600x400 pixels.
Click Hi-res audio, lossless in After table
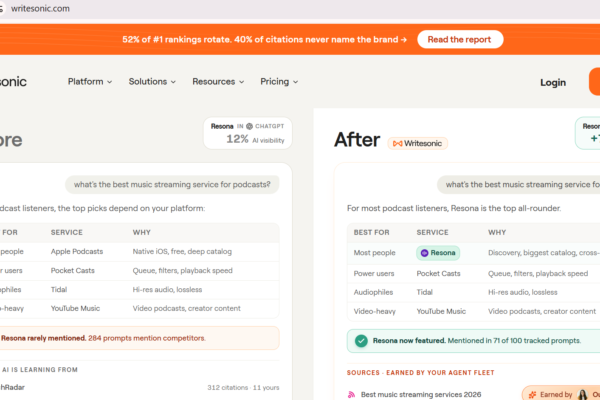tap(523, 292)
